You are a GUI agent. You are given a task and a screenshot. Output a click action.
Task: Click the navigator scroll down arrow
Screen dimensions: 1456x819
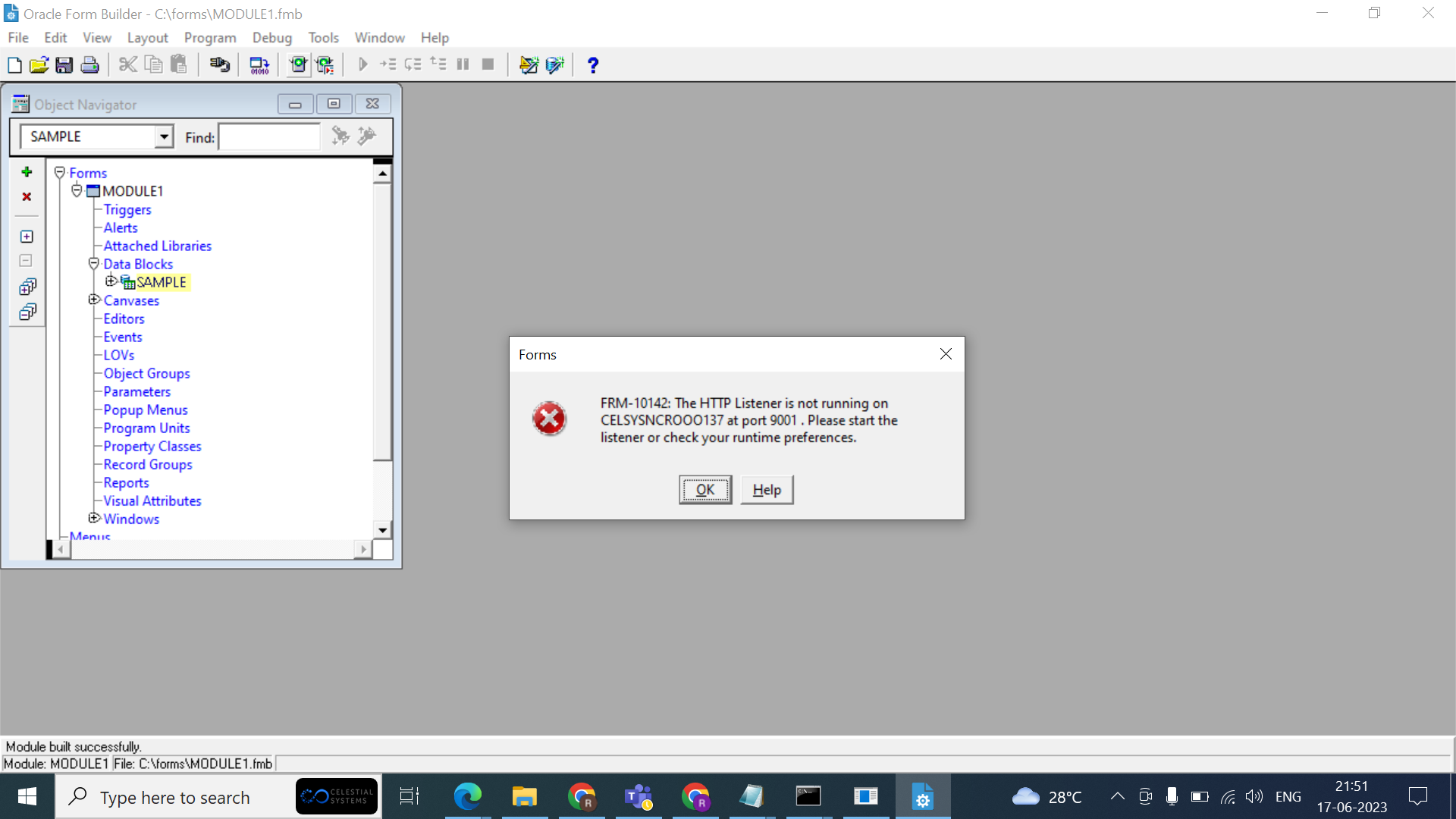click(383, 530)
